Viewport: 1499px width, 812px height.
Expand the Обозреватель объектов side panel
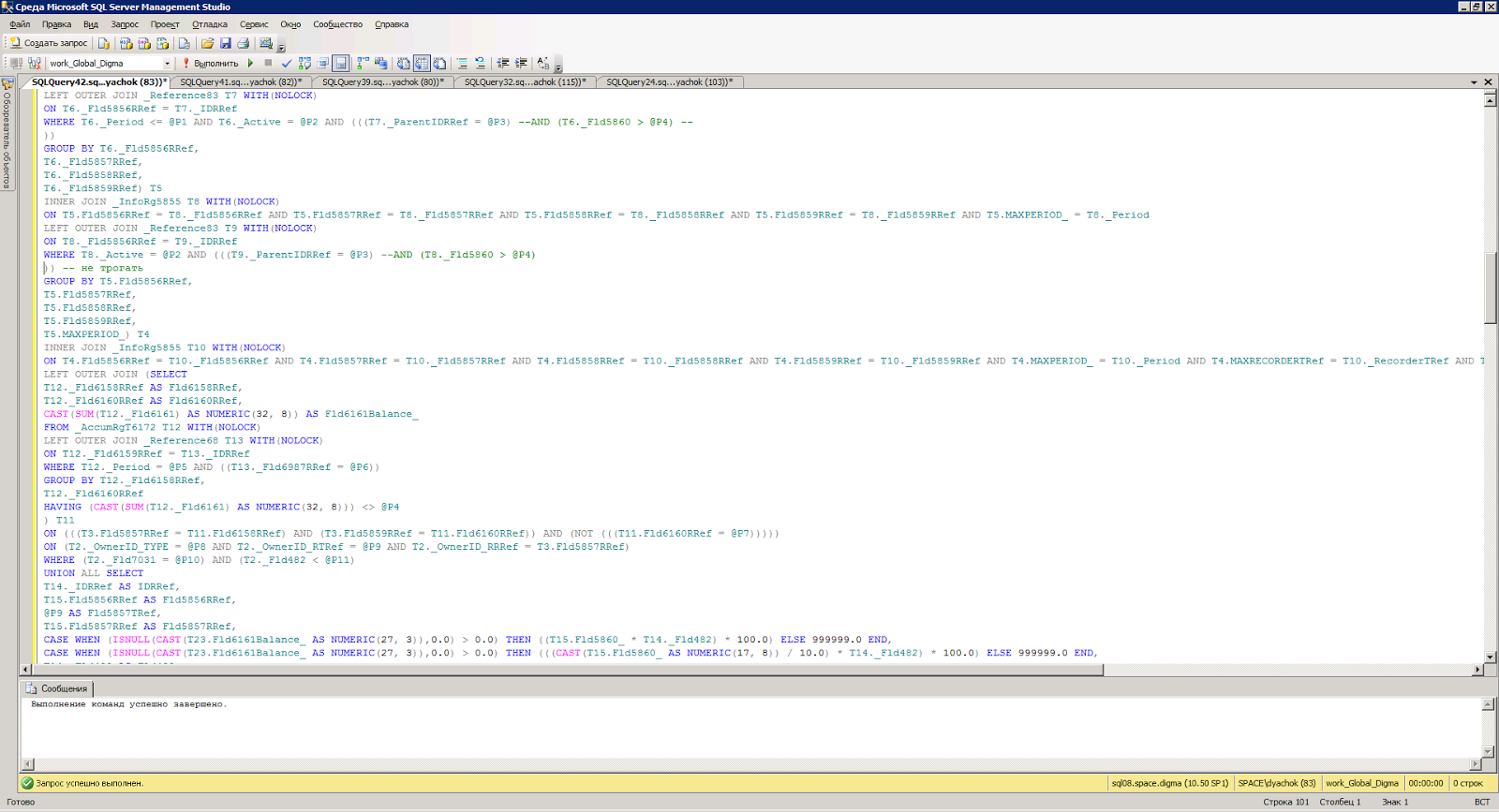7,133
